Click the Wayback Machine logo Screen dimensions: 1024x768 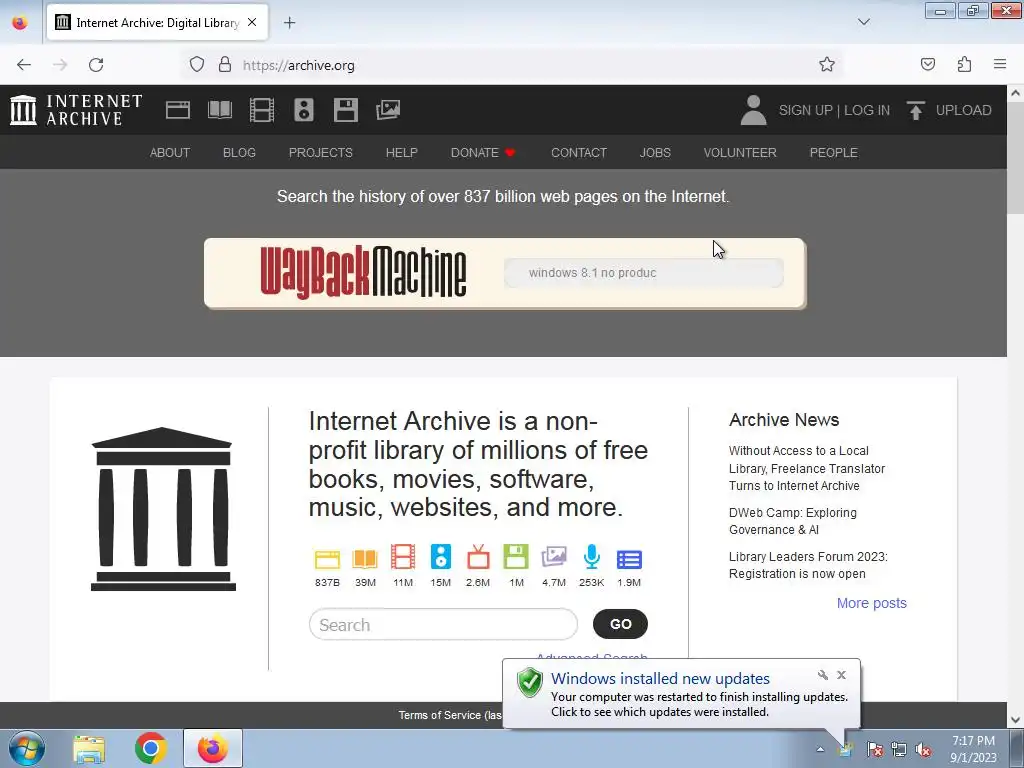363,272
